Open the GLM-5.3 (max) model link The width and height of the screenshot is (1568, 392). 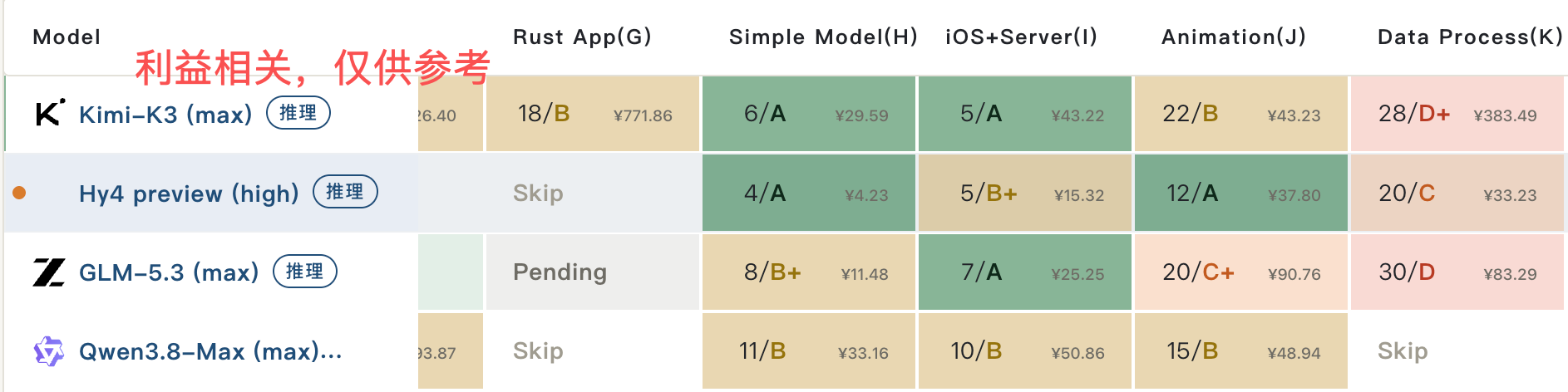point(169,272)
